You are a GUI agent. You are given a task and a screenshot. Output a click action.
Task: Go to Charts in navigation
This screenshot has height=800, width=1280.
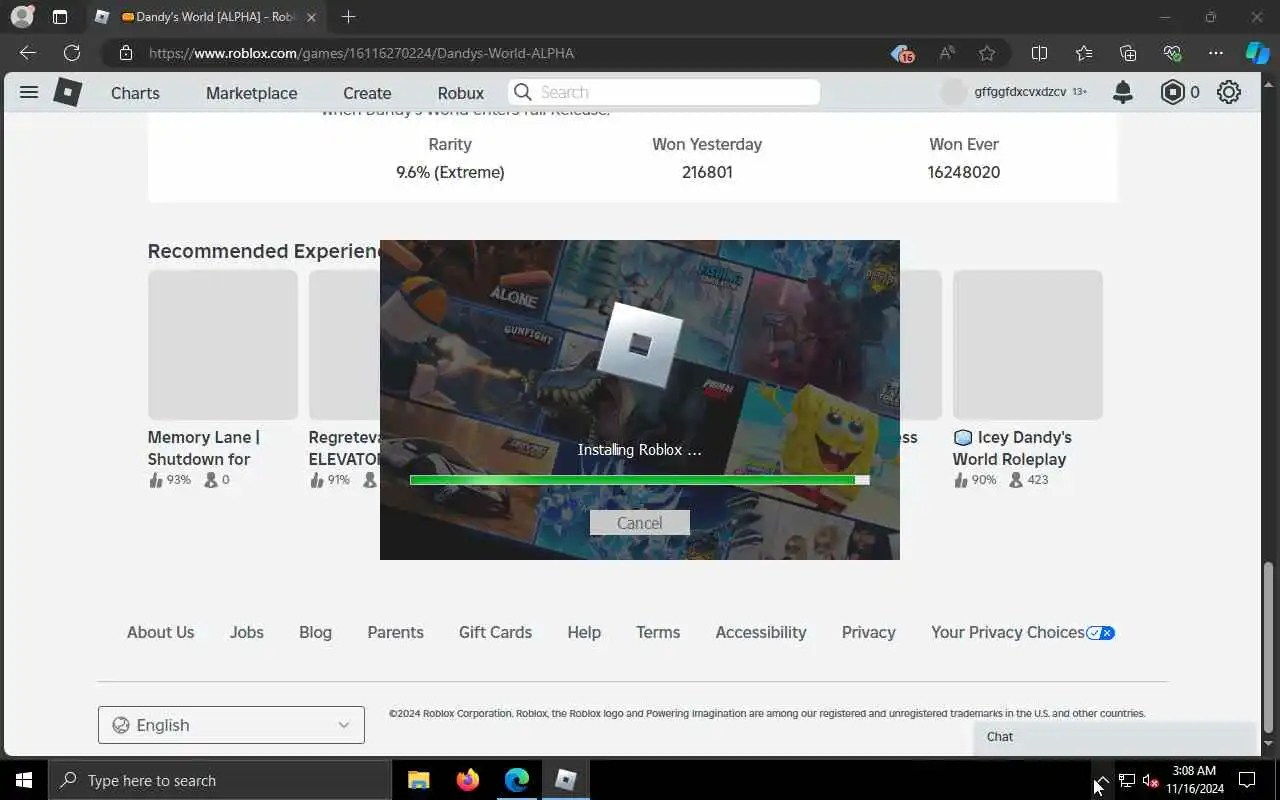(135, 93)
